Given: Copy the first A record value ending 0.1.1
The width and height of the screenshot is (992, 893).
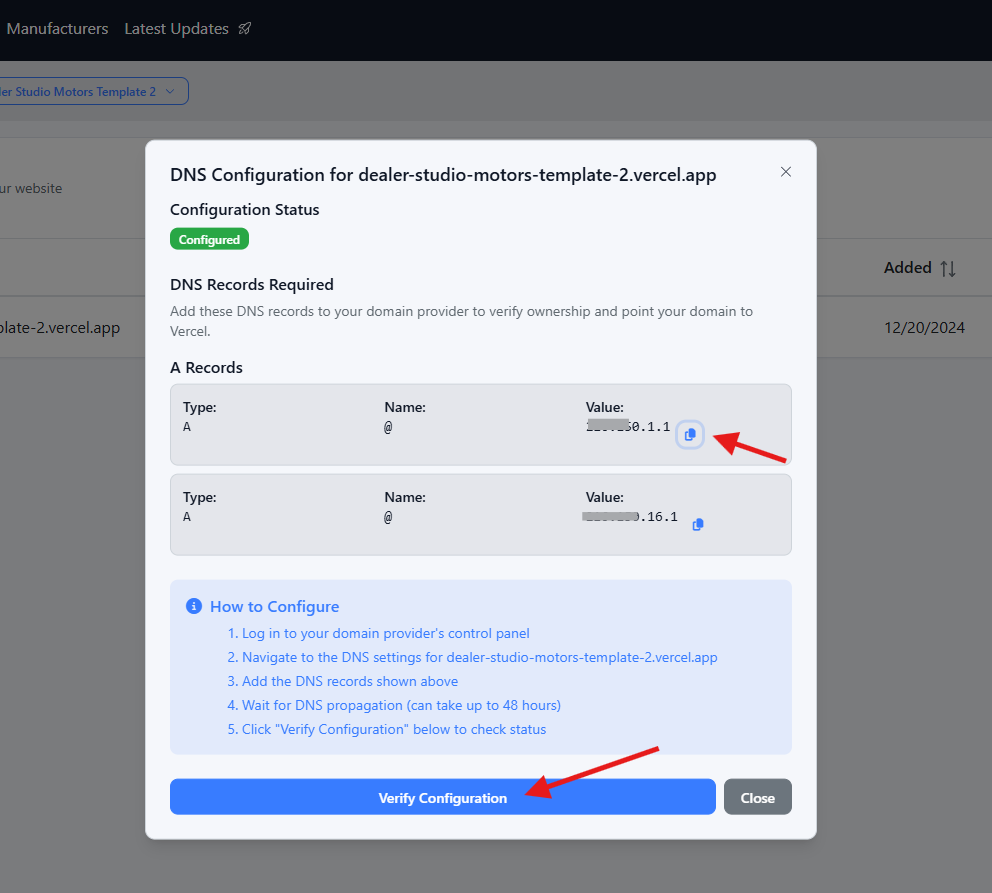Looking at the screenshot, I should (690, 434).
